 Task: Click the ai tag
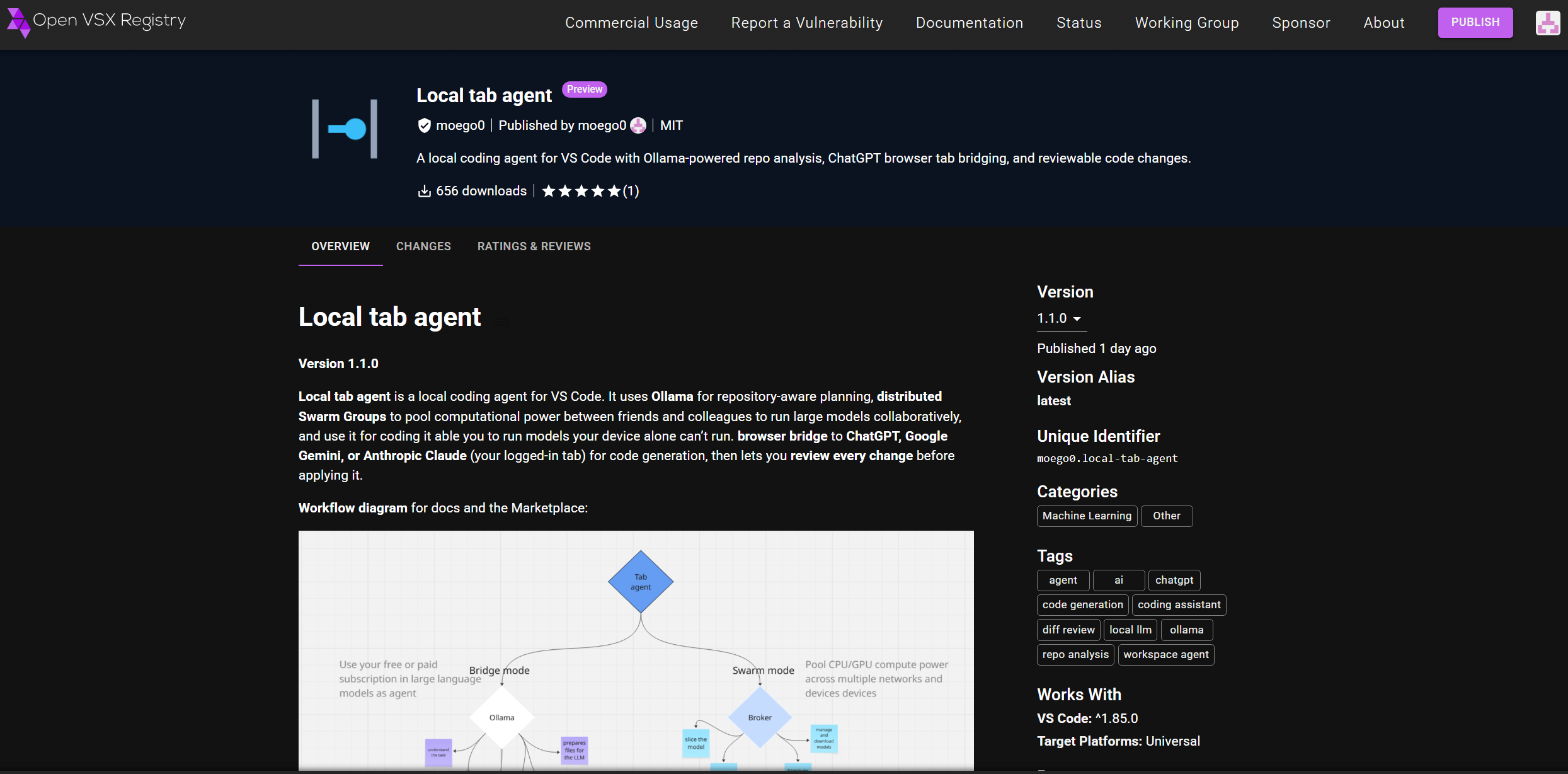(1119, 580)
